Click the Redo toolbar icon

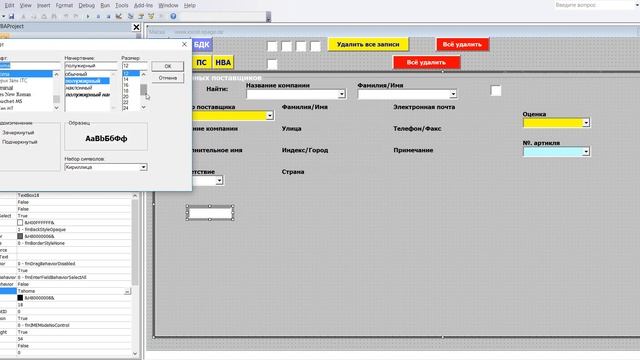tap(76, 16)
